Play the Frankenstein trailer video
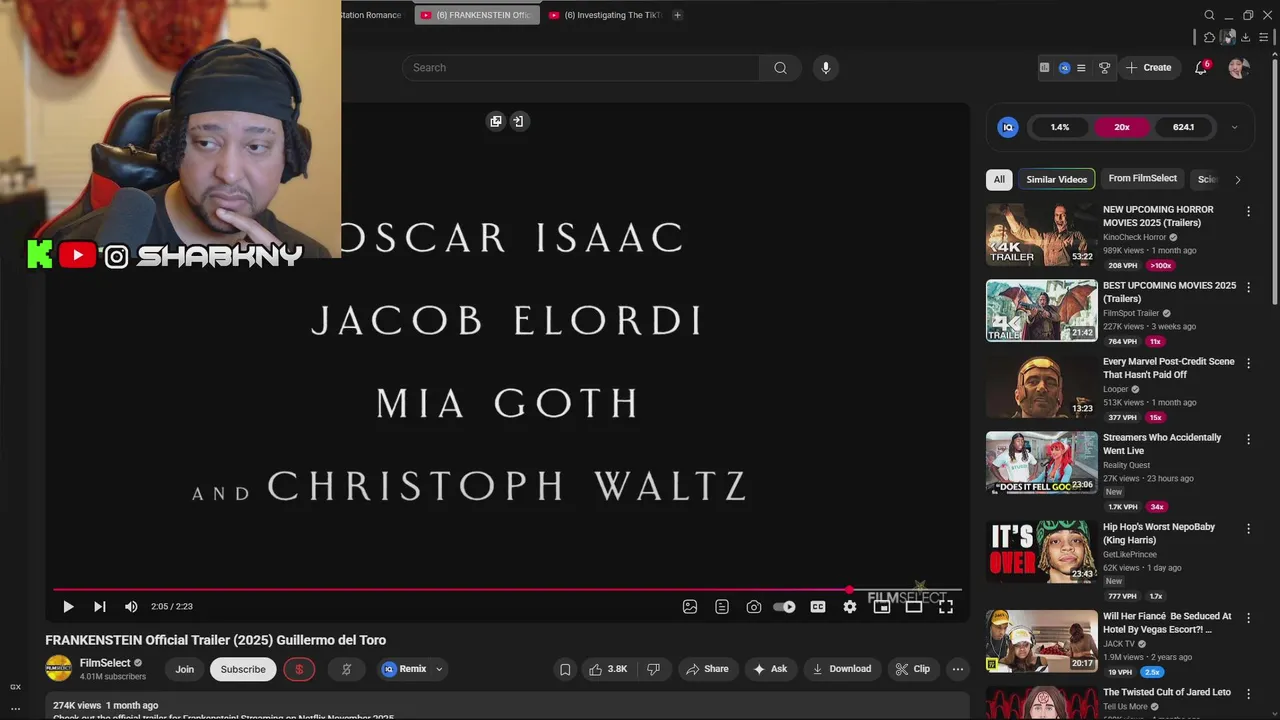The width and height of the screenshot is (1280, 720). (68, 606)
